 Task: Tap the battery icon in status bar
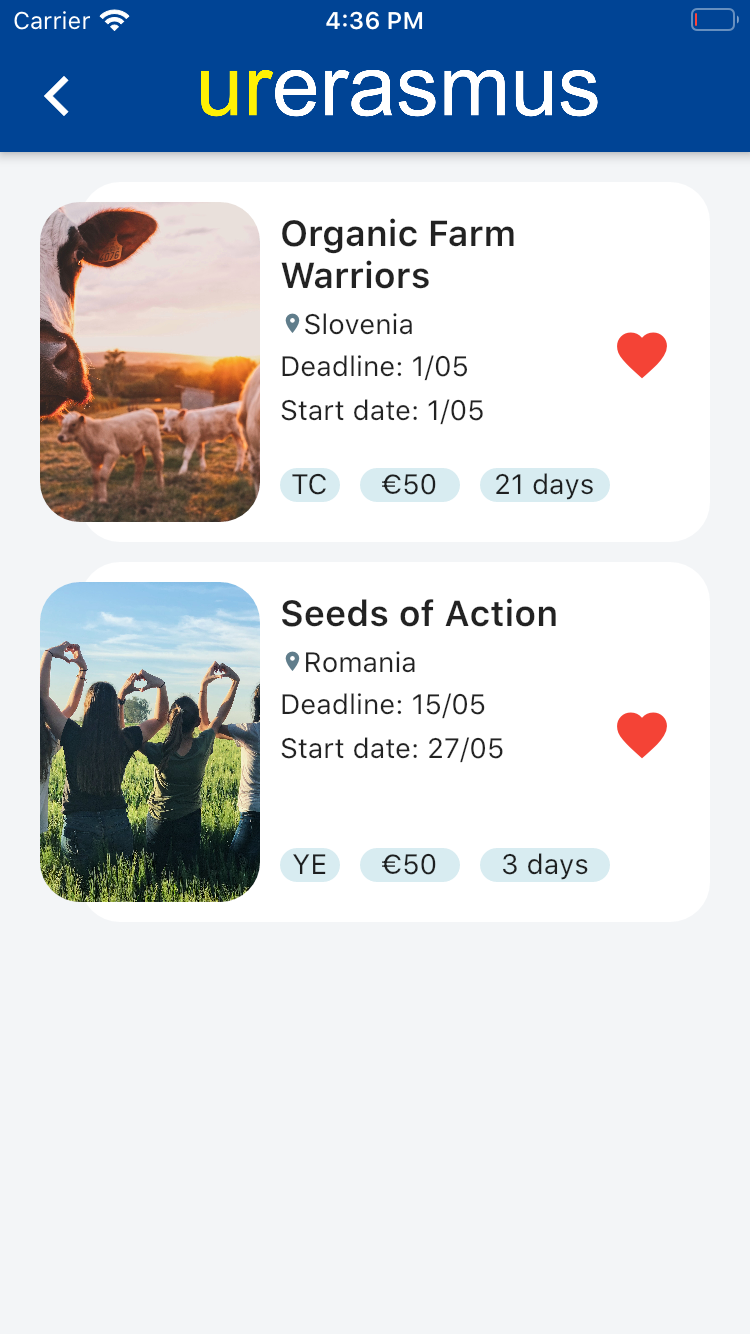714,20
